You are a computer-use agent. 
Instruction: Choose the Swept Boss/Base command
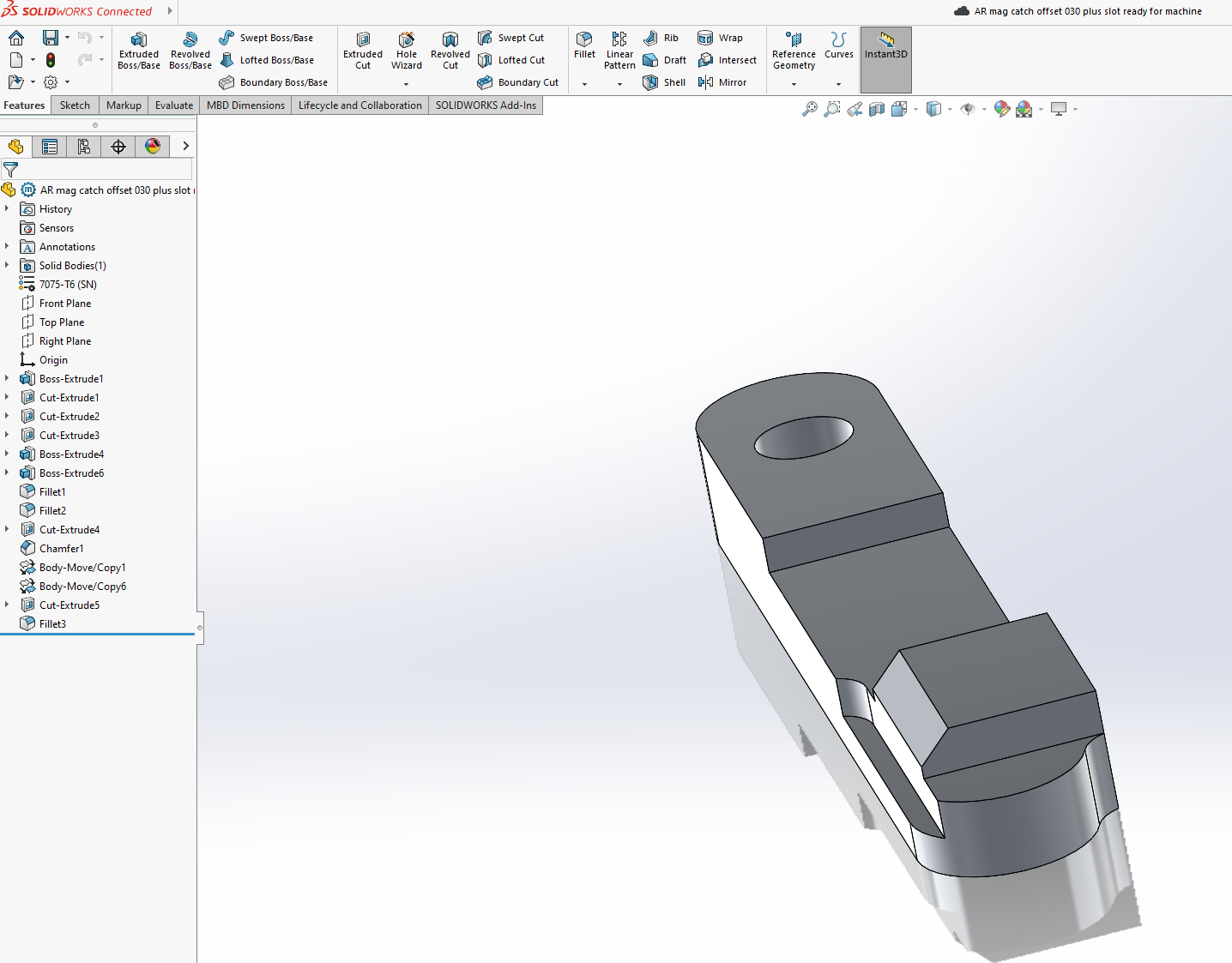point(266,38)
